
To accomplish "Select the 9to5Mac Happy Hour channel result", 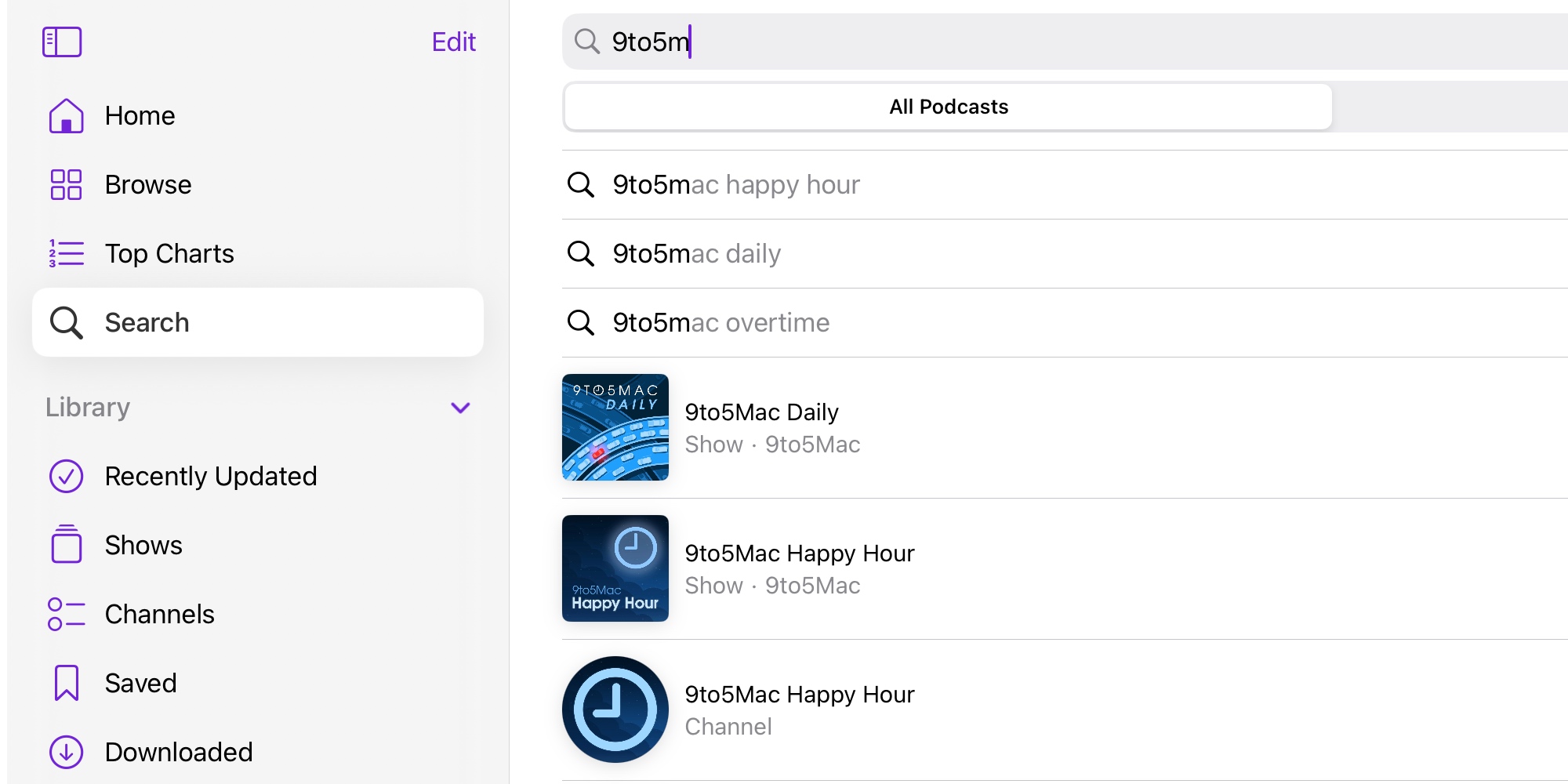I will [799, 694].
